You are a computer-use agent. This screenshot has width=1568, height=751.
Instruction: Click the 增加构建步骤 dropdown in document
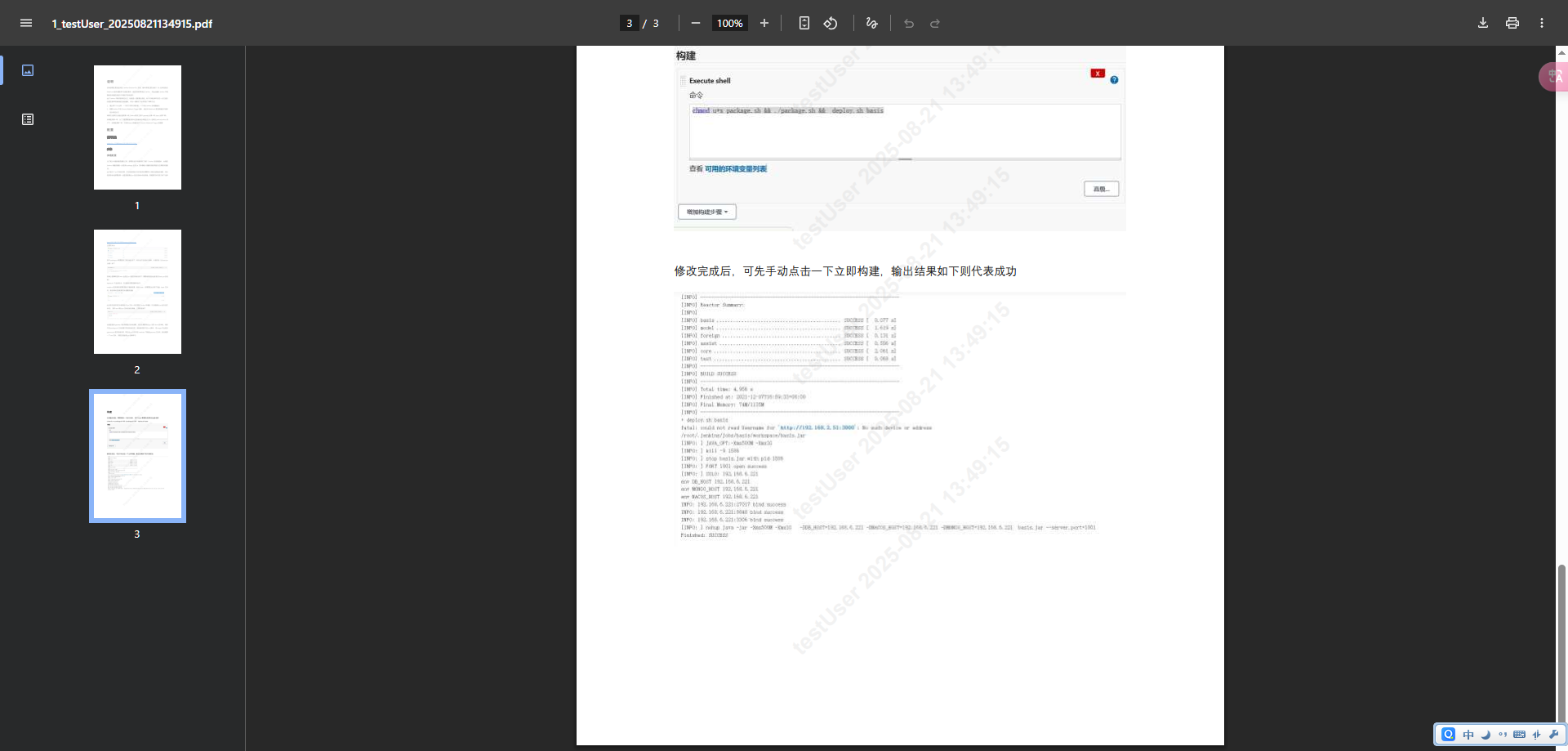pos(707,212)
